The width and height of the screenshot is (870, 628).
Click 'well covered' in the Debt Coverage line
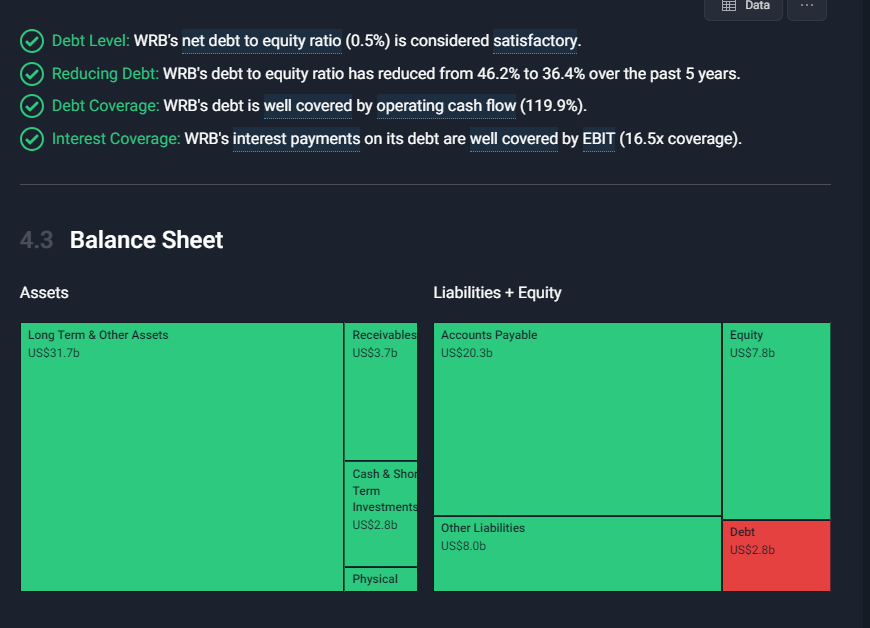(308, 106)
